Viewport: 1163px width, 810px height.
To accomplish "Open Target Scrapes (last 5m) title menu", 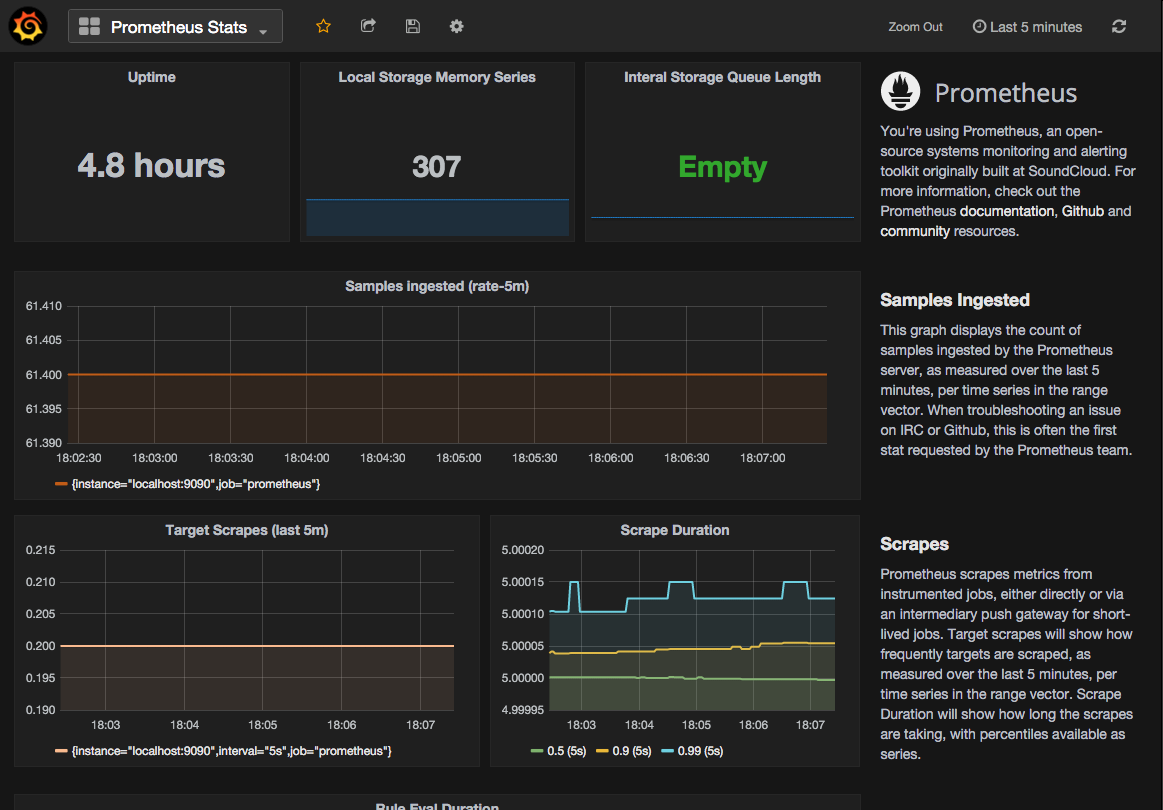I will click(x=246, y=530).
